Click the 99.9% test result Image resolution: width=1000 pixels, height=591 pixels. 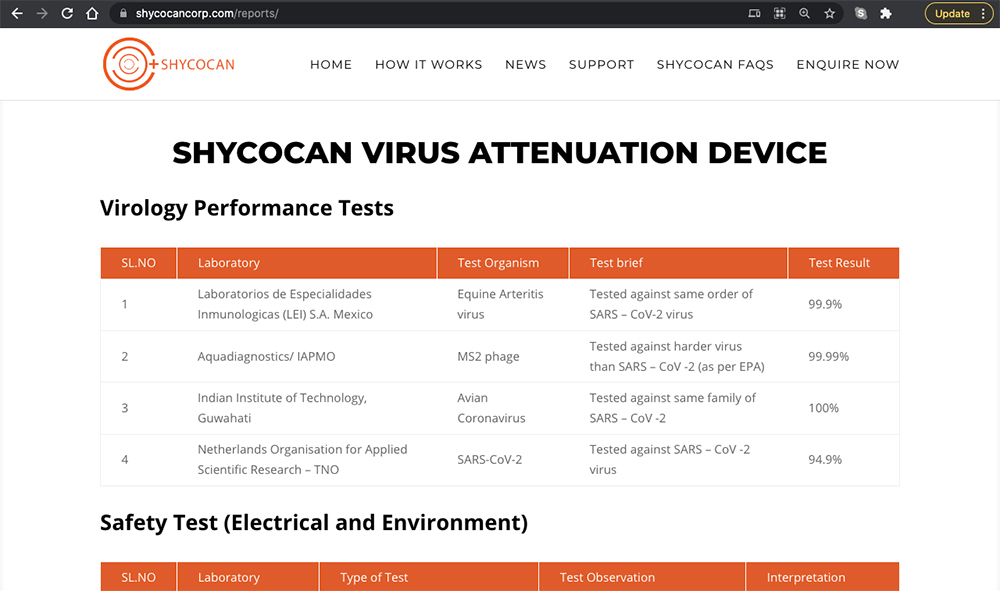pyautogui.click(x=825, y=304)
